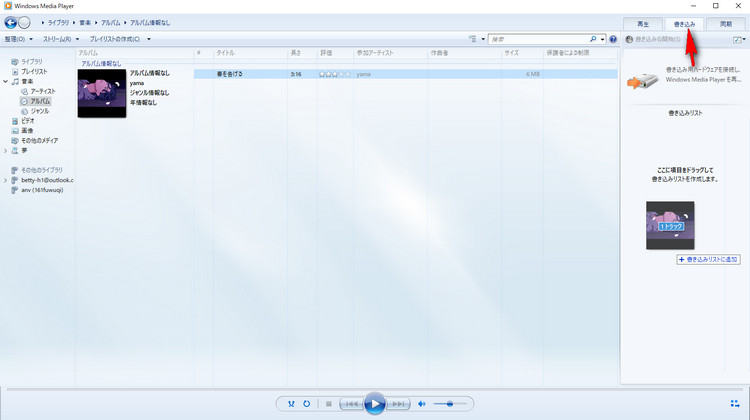The width and height of the screenshot is (750, 420).
Task: Select その他のライブラリ heading
Action: 41,170
